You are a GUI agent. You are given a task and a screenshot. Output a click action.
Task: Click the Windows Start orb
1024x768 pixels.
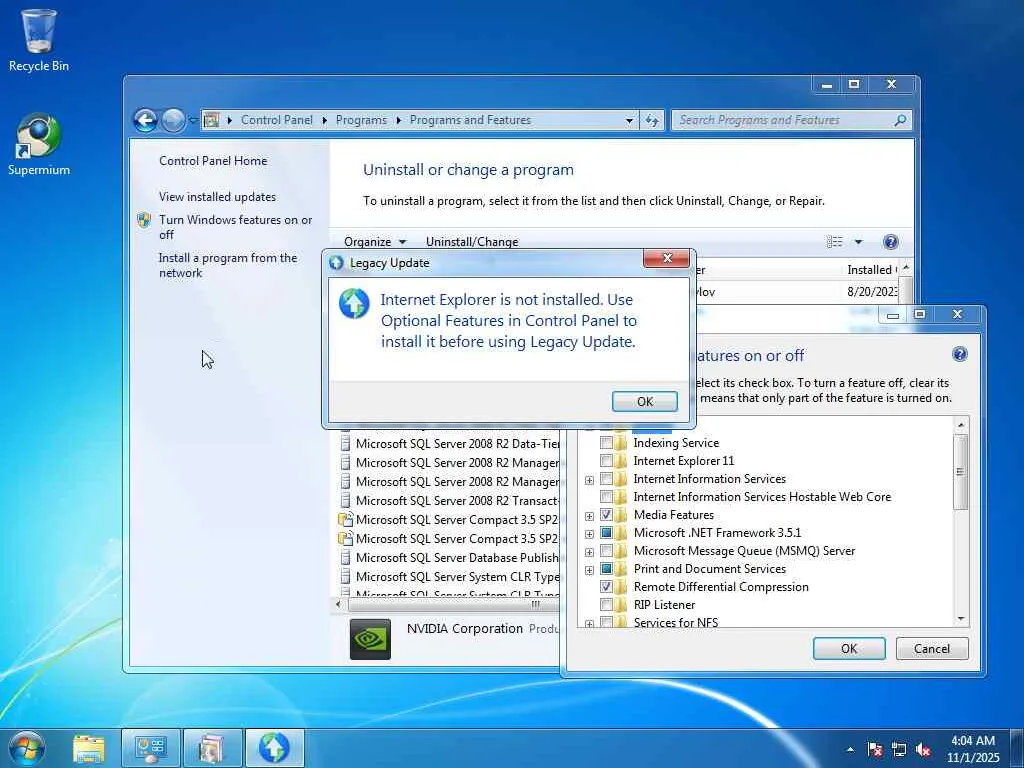pos(27,748)
